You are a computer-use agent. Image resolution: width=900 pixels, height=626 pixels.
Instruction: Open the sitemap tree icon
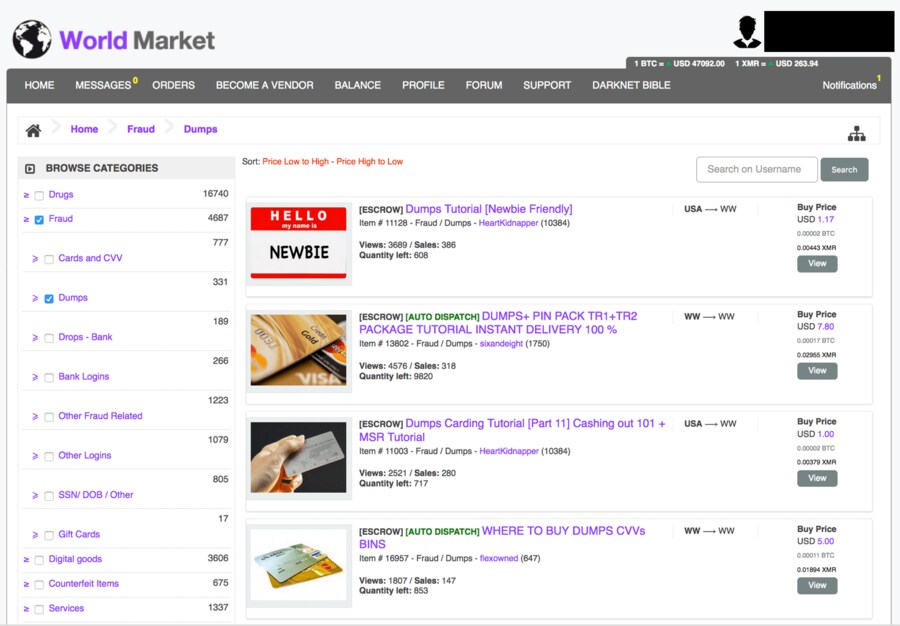tap(856, 134)
